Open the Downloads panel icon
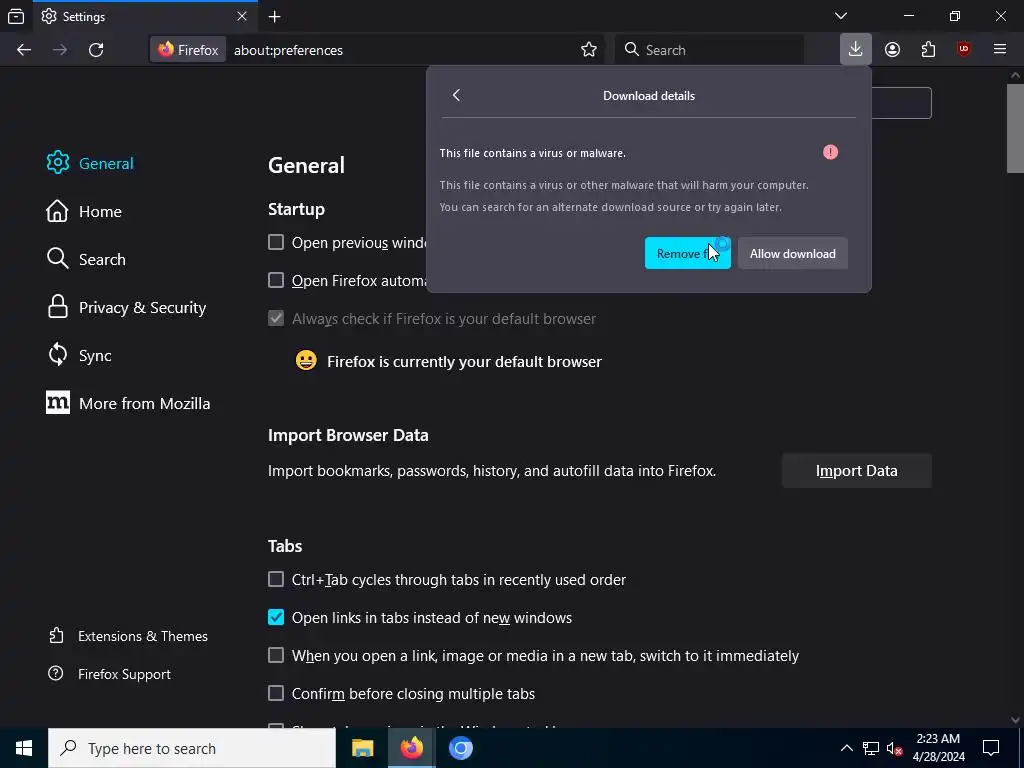The width and height of the screenshot is (1024, 768). (x=856, y=49)
